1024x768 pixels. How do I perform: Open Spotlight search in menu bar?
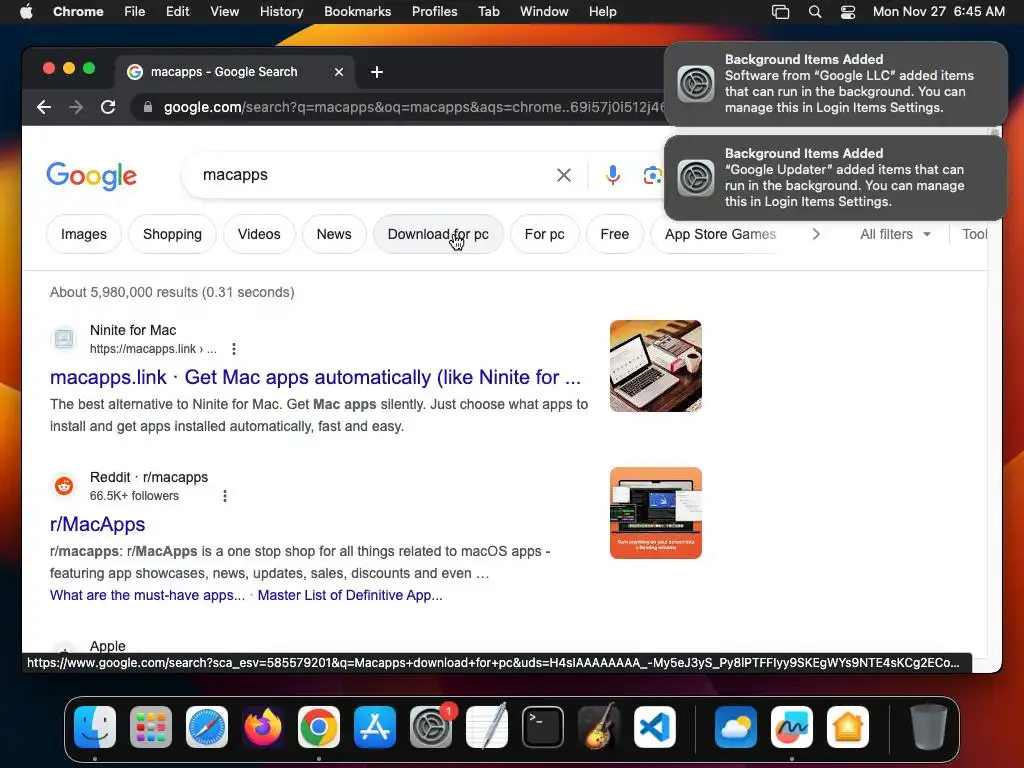[x=814, y=12]
